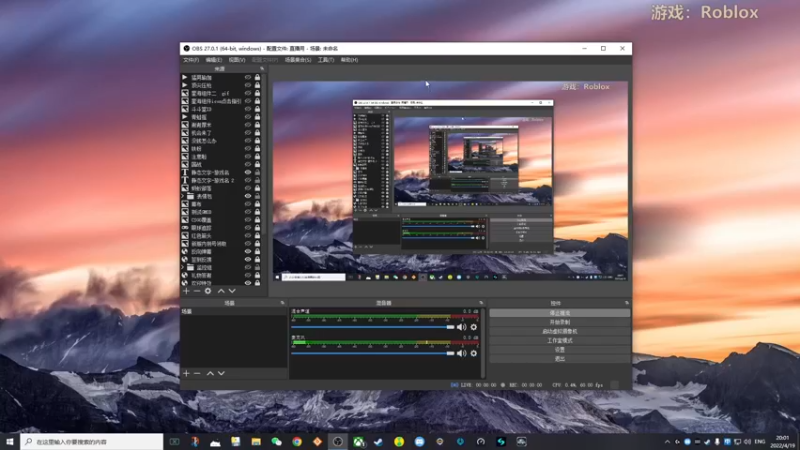Image resolution: width=800 pixels, height=450 pixels.
Task: Open the top mixer channel gear settings
Action: pyautogui.click(x=473, y=327)
